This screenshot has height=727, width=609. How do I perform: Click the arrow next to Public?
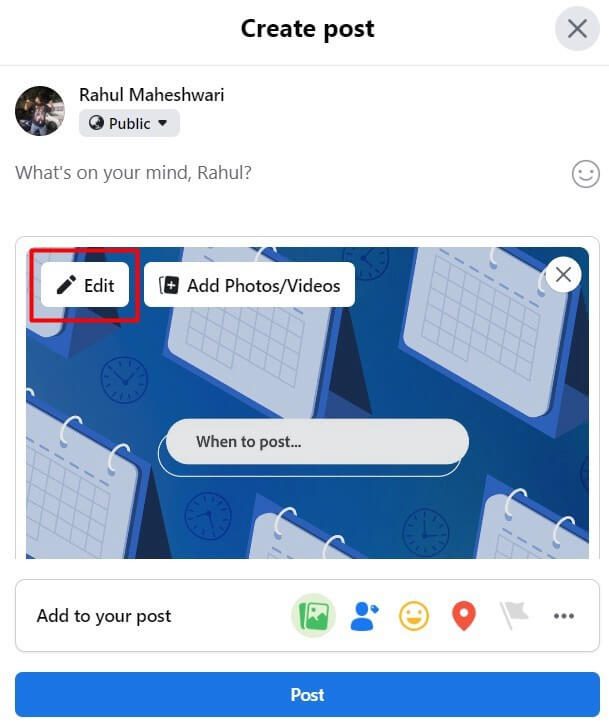point(162,123)
